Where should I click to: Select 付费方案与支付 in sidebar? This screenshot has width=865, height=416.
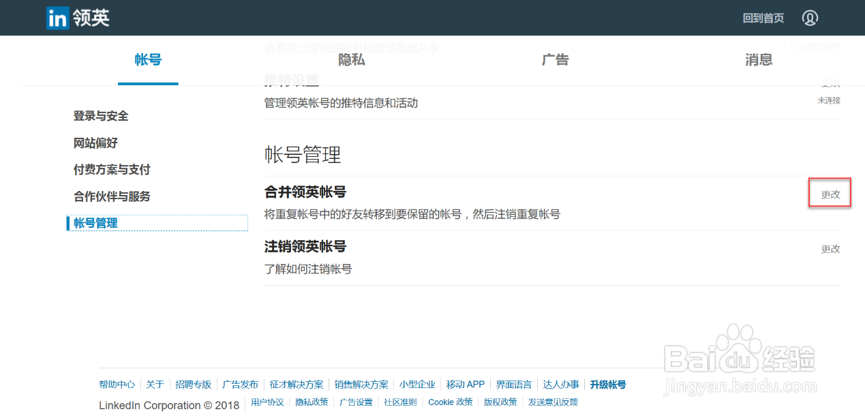(112, 170)
